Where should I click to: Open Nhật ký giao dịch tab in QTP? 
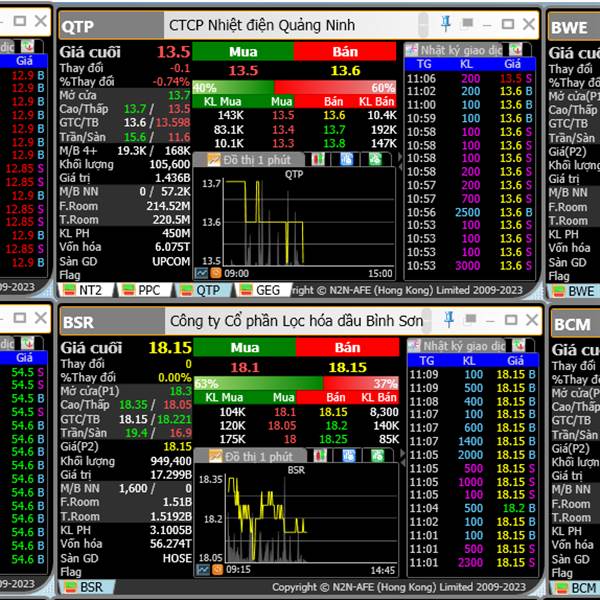click(x=454, y=50)
